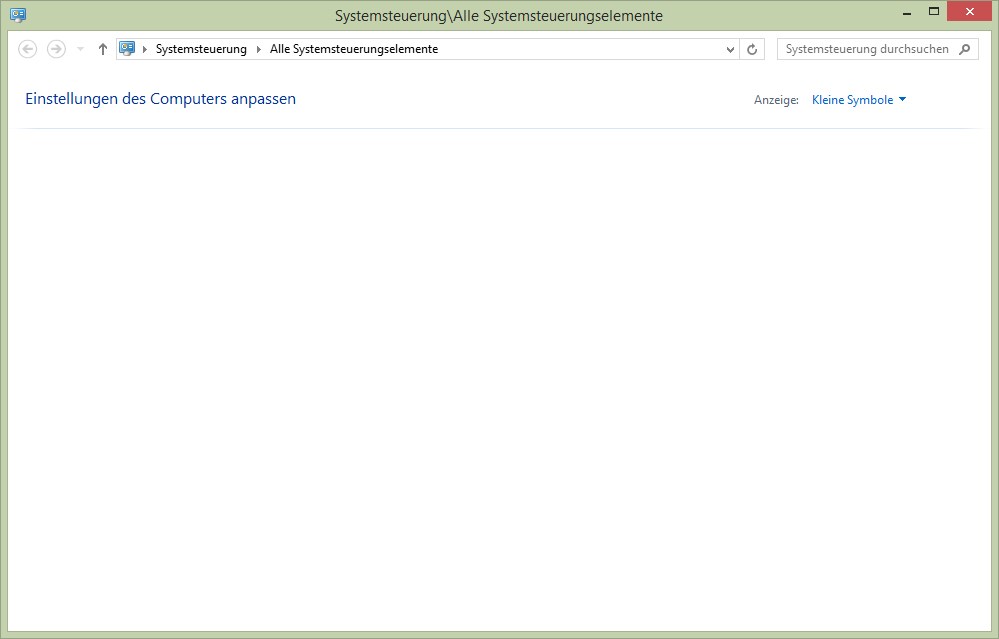
Task: Close the Systemsteuerung window
Action: pos(969,11)
